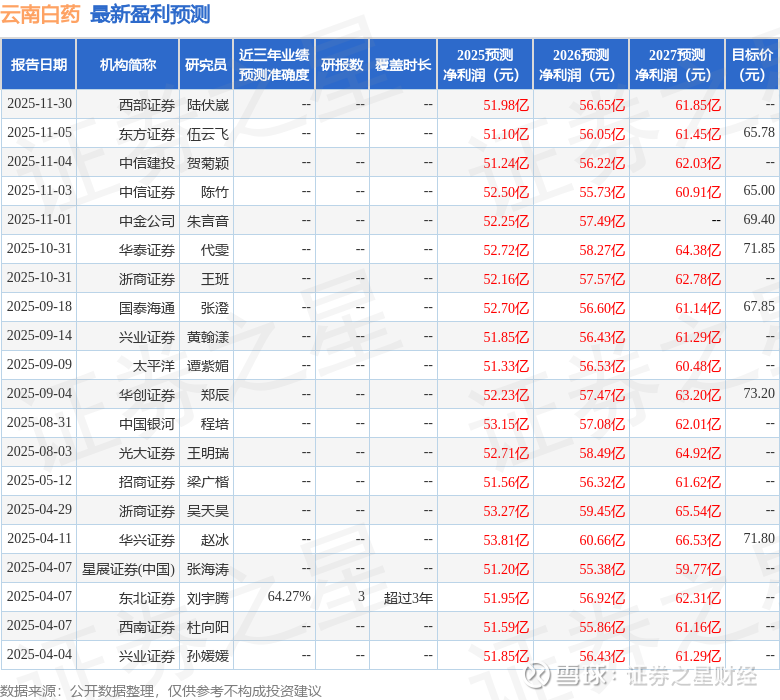Viewport: 780px width, 700px height.
Task: Click target price 71.85
Action: (x=759, y=248)
